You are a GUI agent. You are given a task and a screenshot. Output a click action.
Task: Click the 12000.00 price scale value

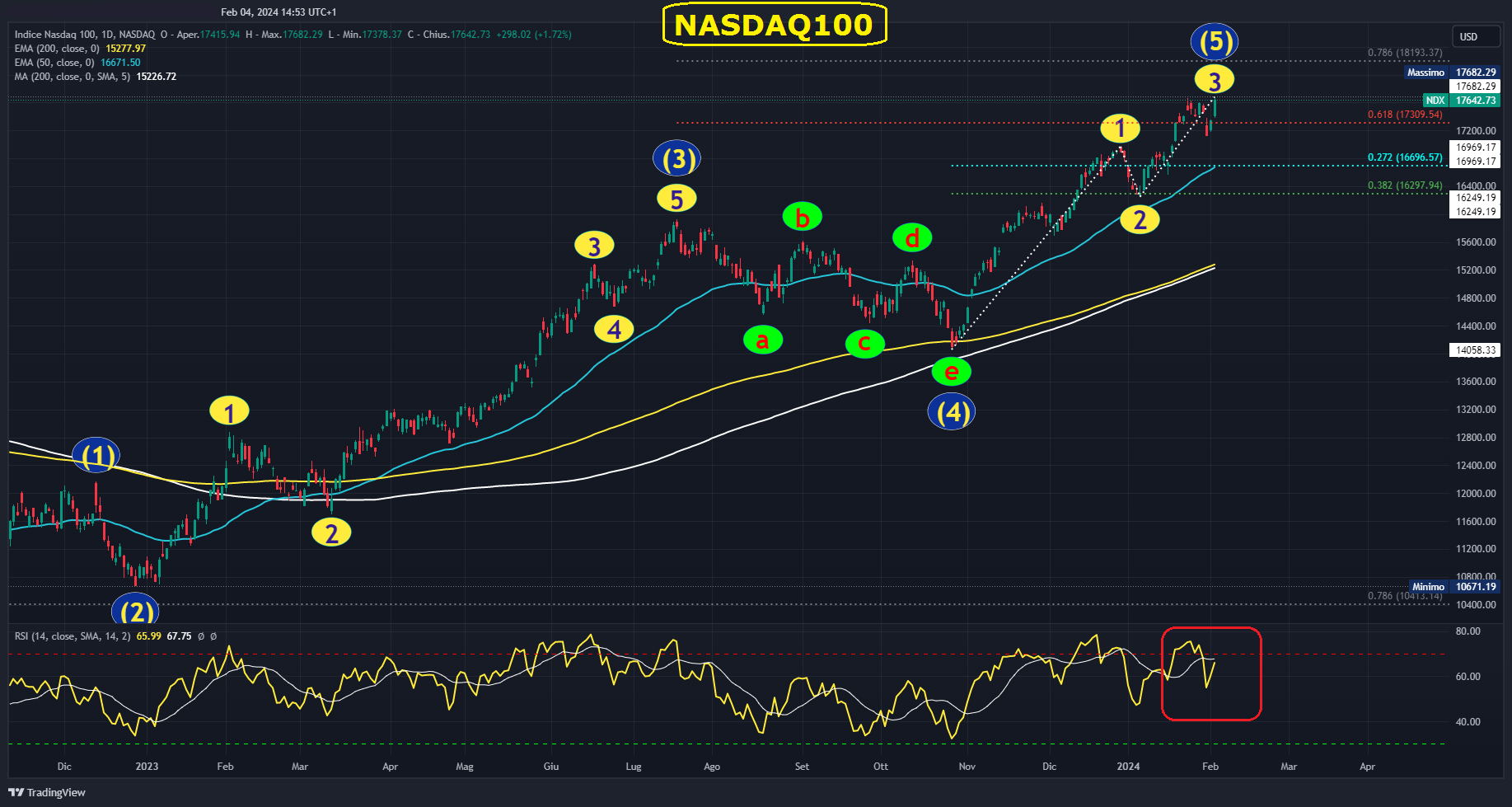click(x=1476, y=494)
